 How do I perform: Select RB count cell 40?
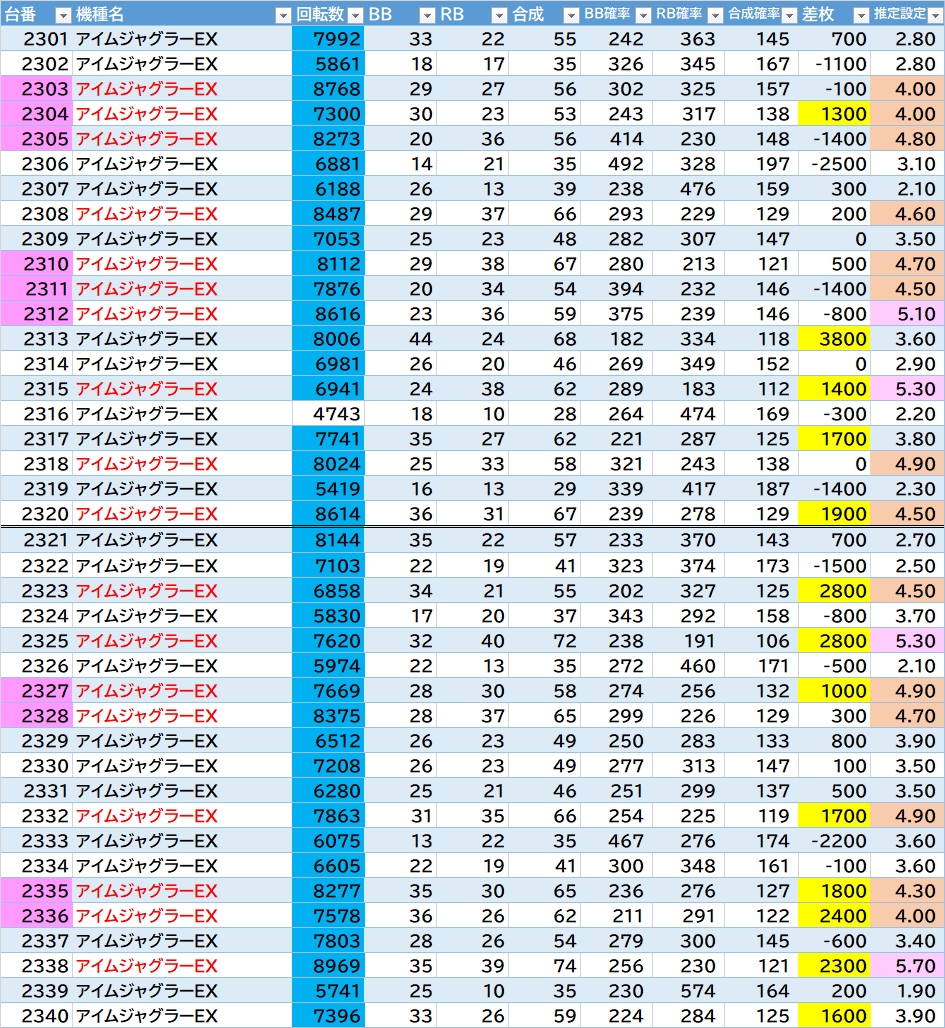click(472, 641)
